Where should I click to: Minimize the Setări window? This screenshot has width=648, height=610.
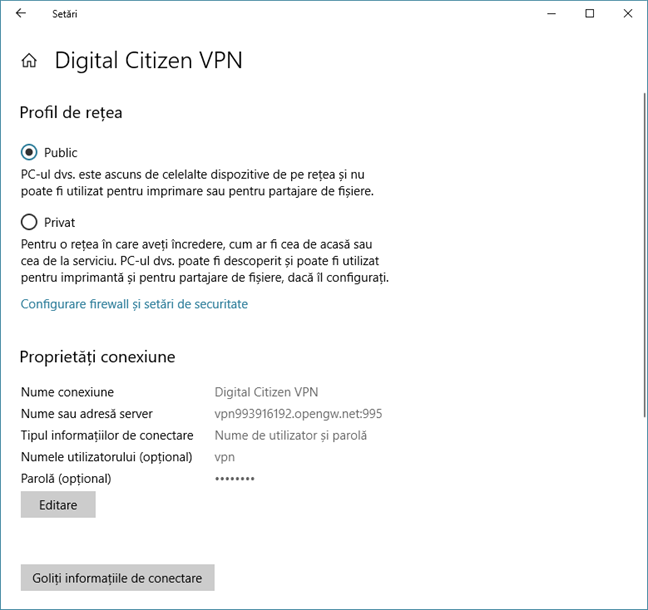point(551,14)
